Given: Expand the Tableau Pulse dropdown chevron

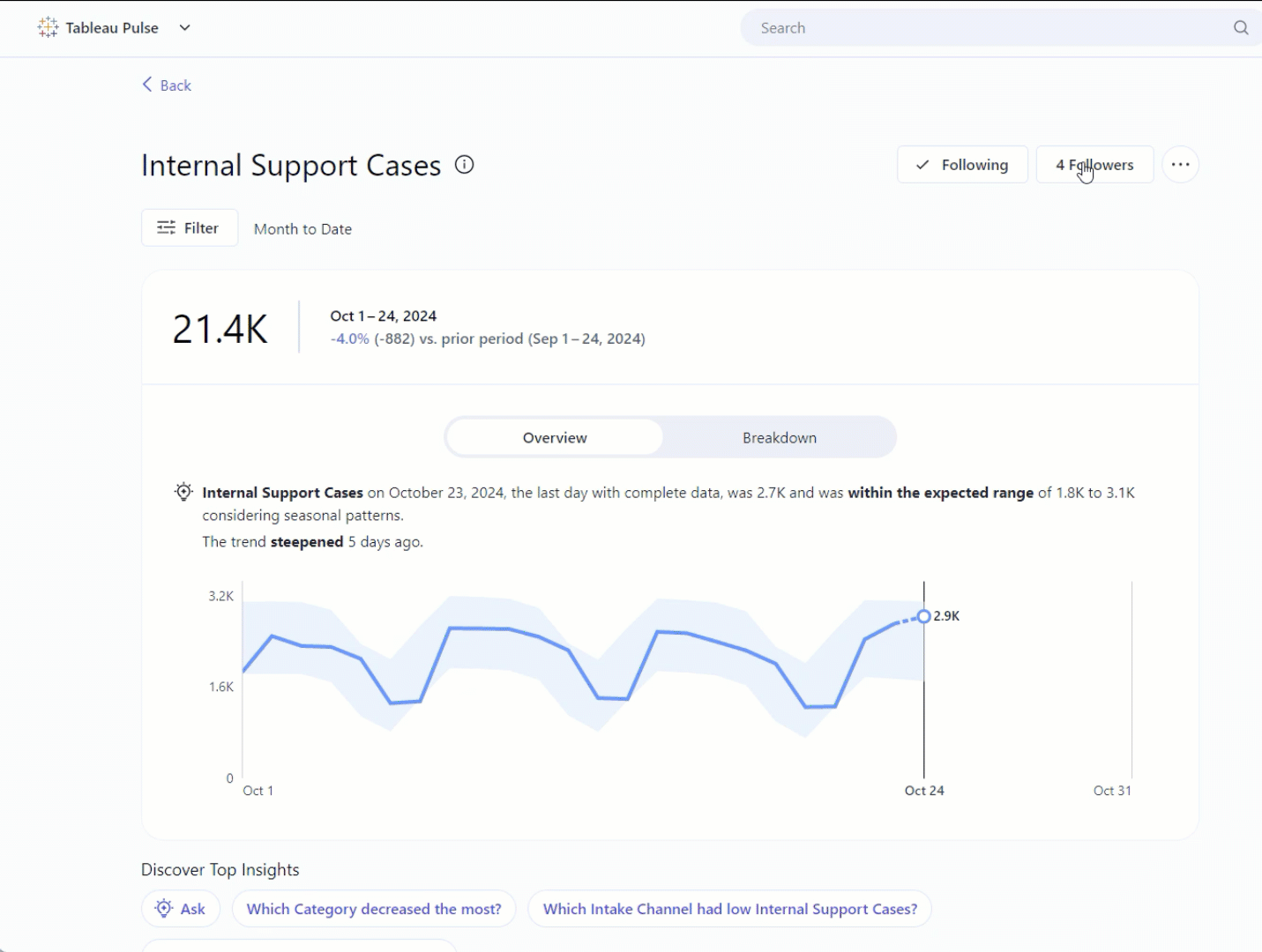Looking at the screenshot, I should [x=184, y=27].
